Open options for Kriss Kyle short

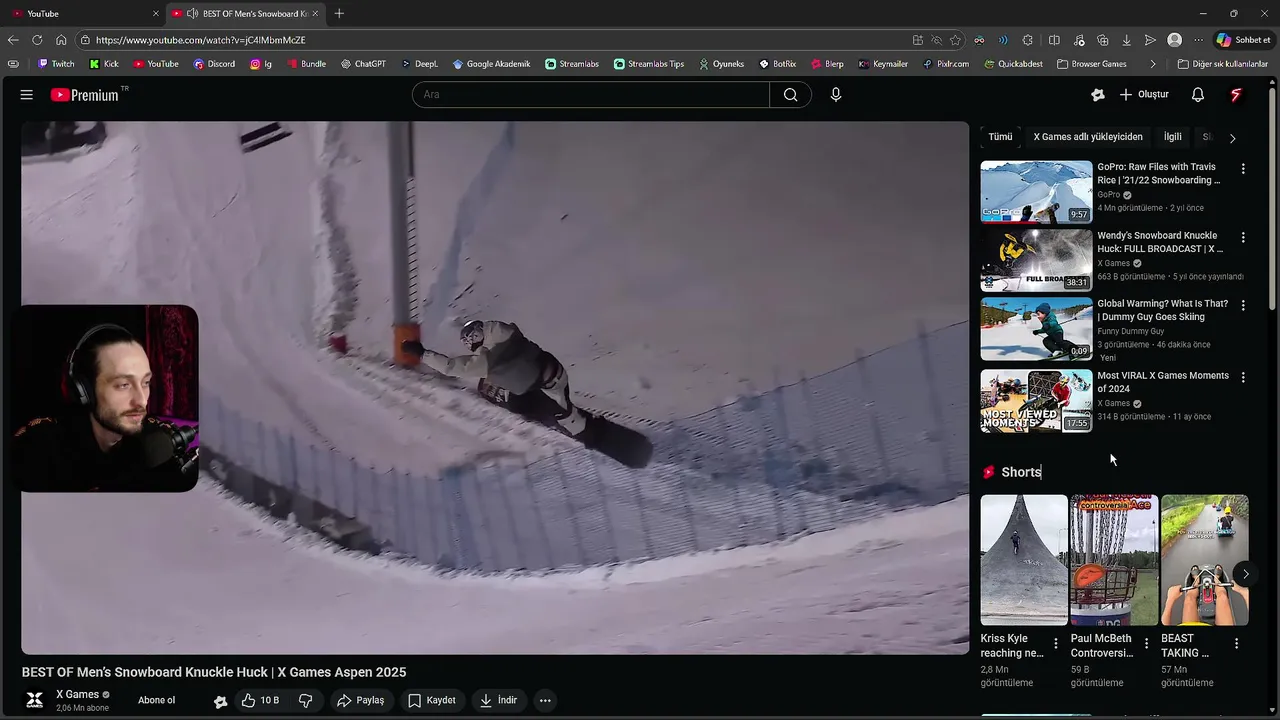pyautogui.click(x=1056, y=644)
